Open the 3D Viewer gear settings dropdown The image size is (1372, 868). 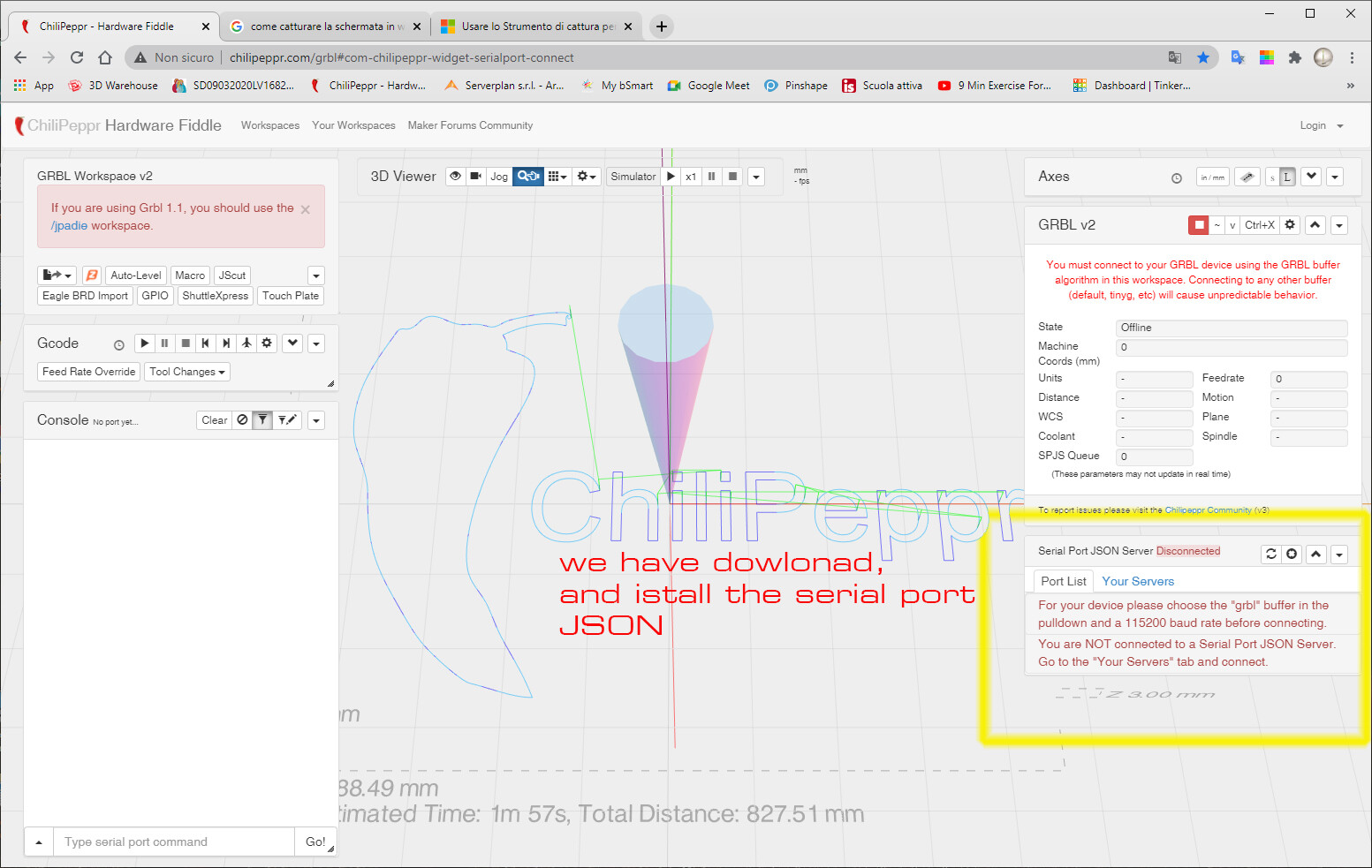point(587,177)
